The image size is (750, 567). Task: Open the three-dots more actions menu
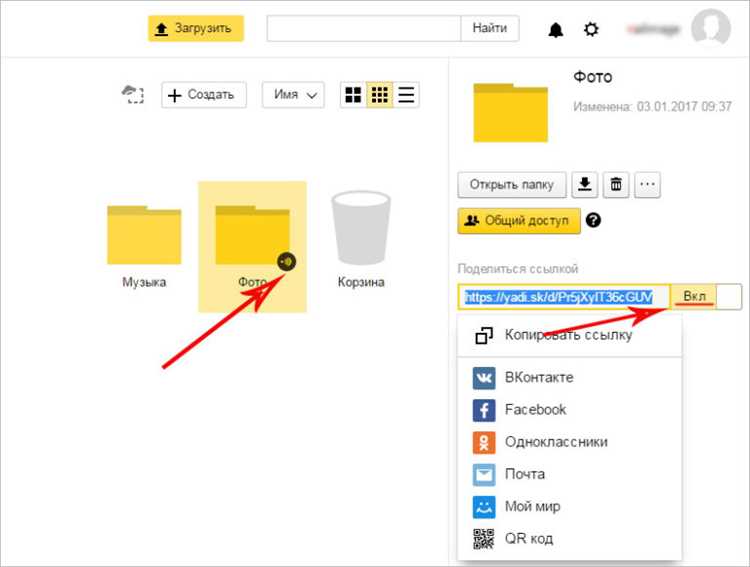coord(648,185)
